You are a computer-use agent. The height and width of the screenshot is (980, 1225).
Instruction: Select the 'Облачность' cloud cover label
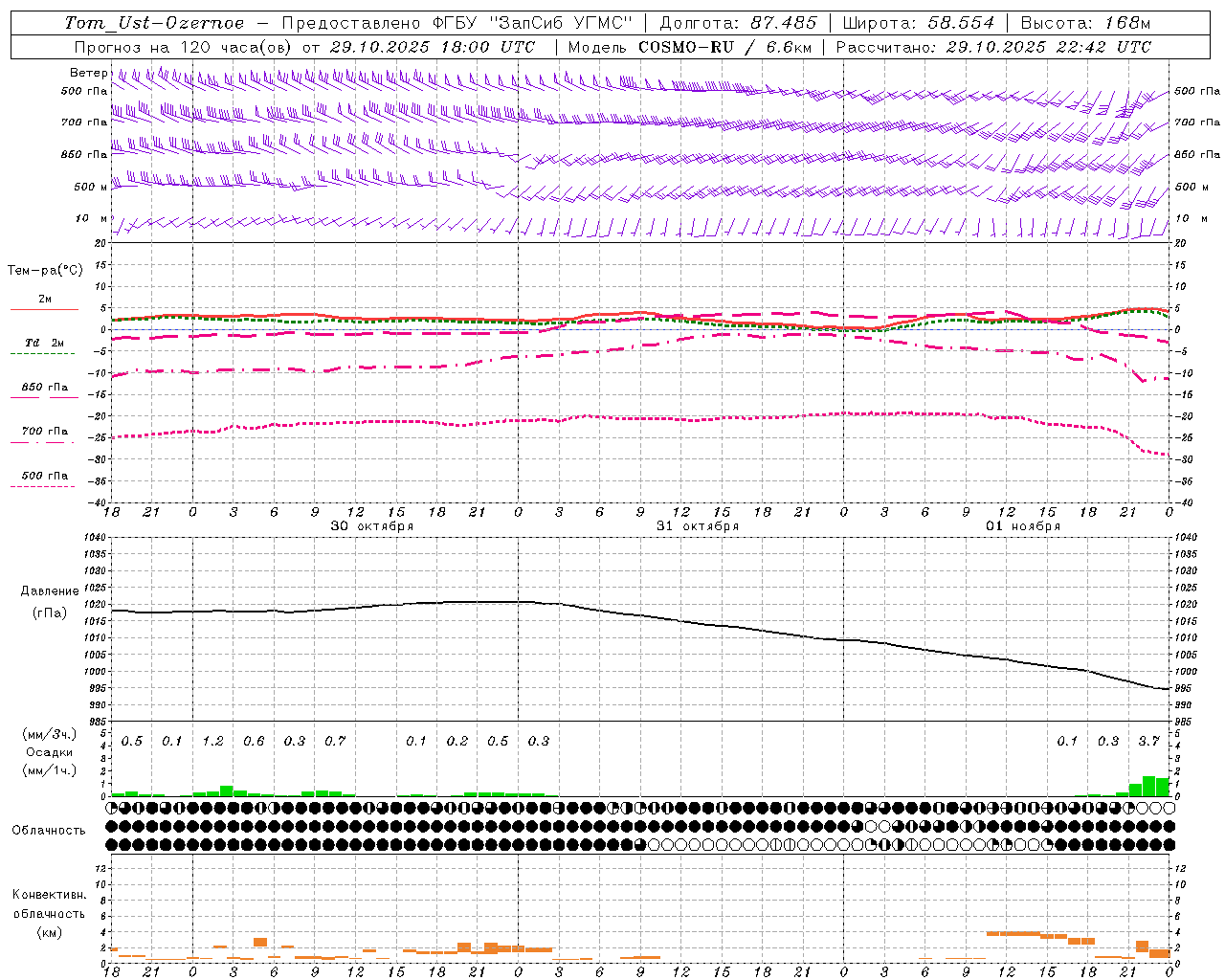(49, 831)
